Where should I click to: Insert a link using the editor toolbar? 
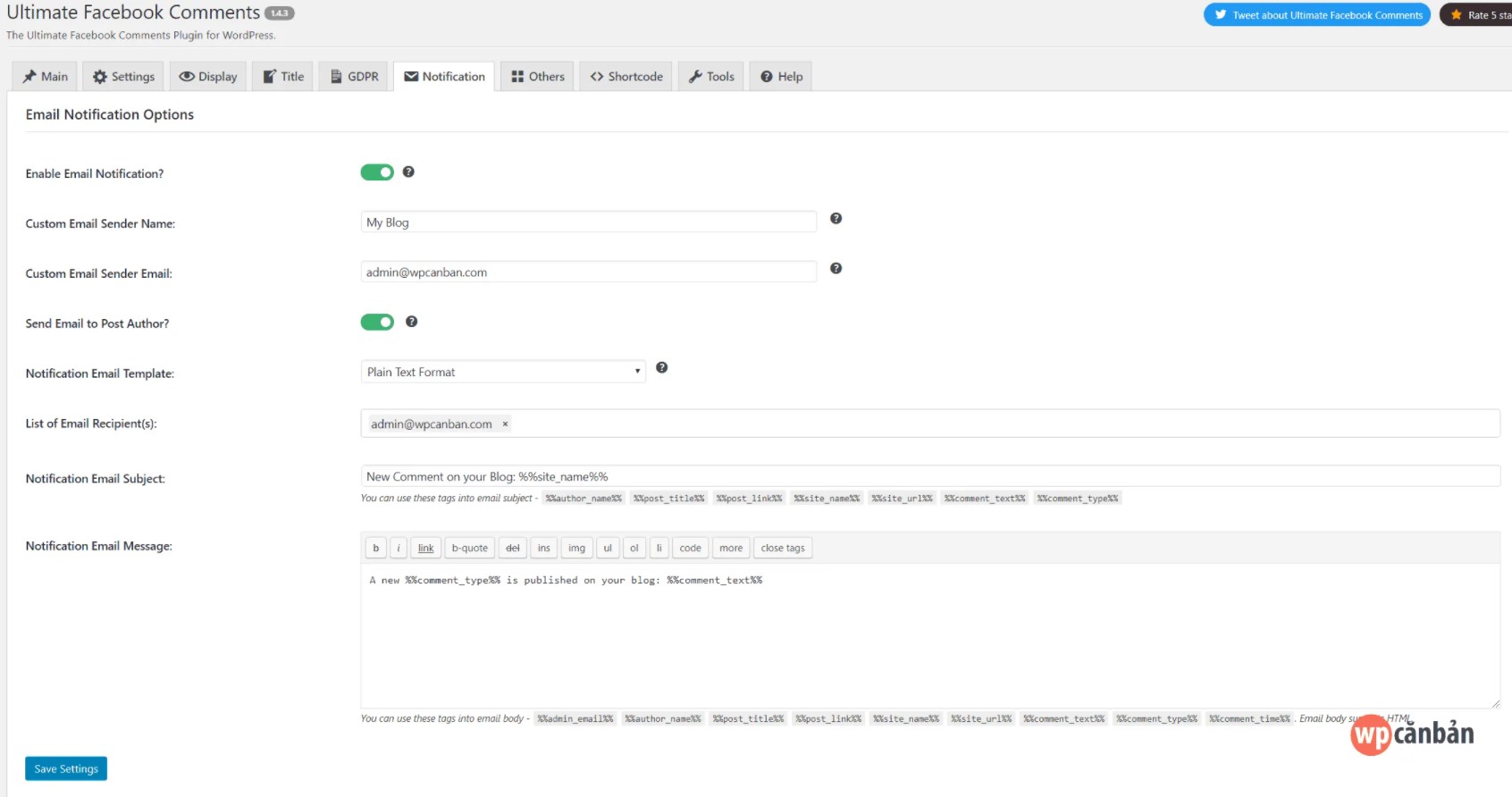[x=425, y=548]
